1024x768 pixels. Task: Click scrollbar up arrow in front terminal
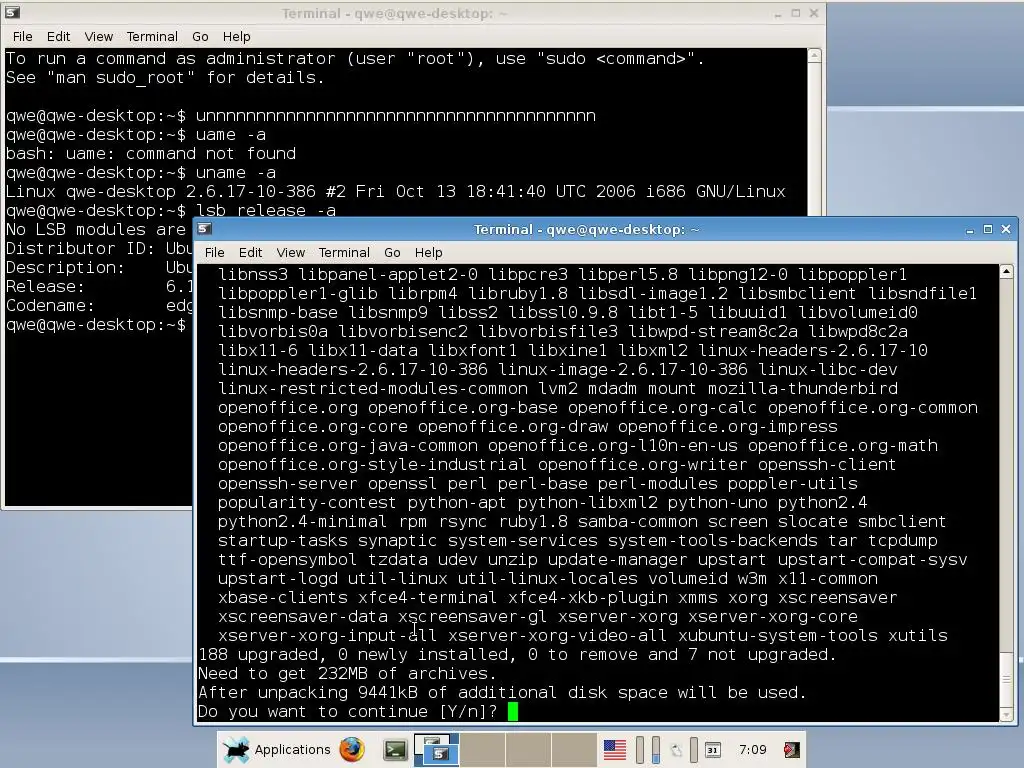point(1006,271)
